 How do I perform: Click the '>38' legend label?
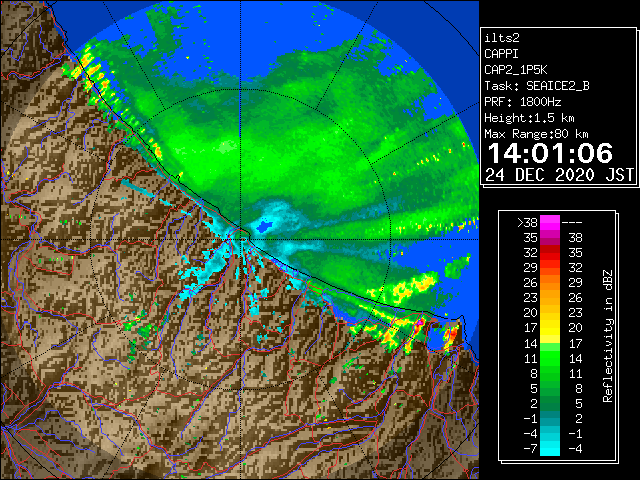527,223
